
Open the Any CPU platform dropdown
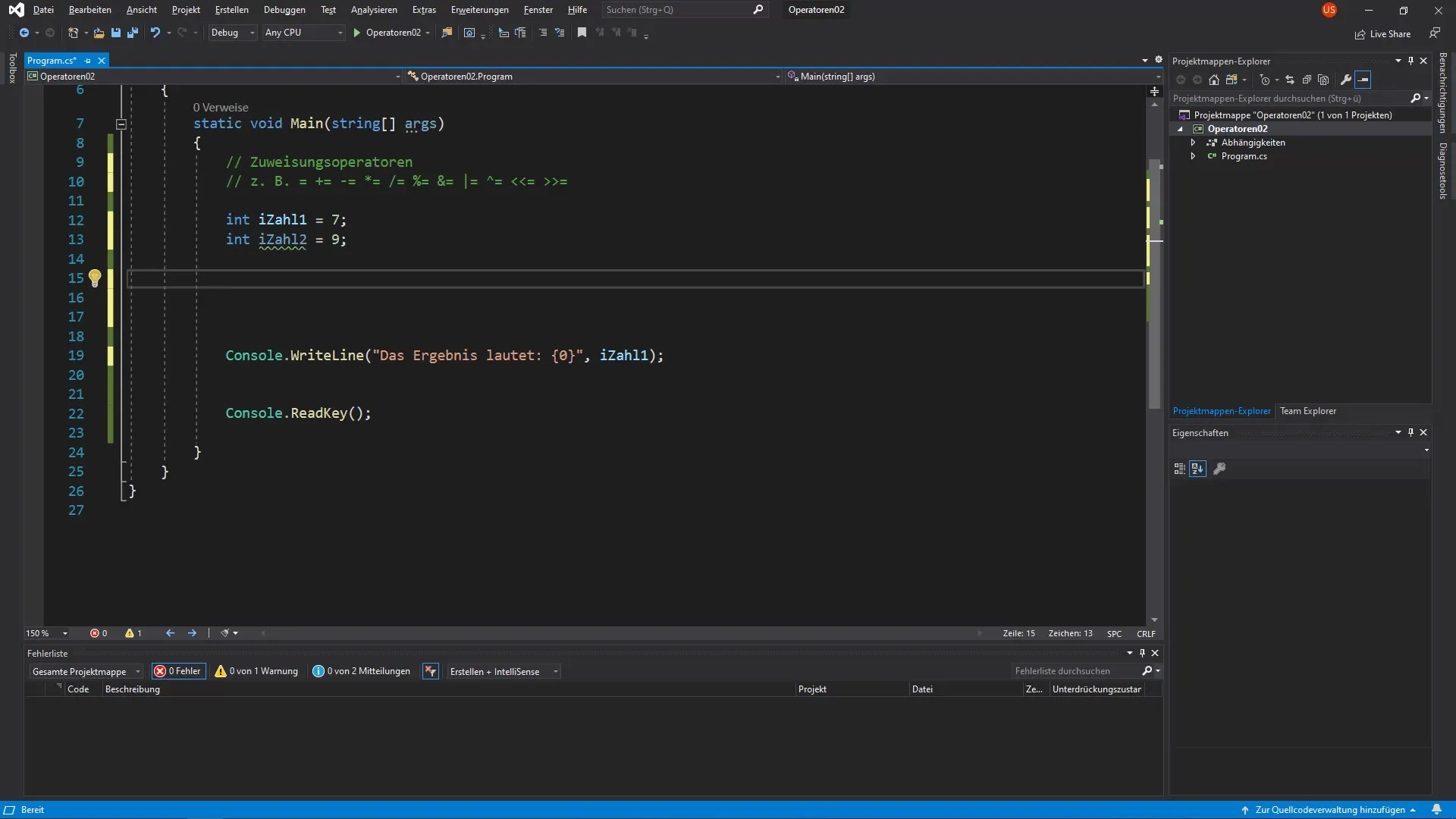pos(303,33)
